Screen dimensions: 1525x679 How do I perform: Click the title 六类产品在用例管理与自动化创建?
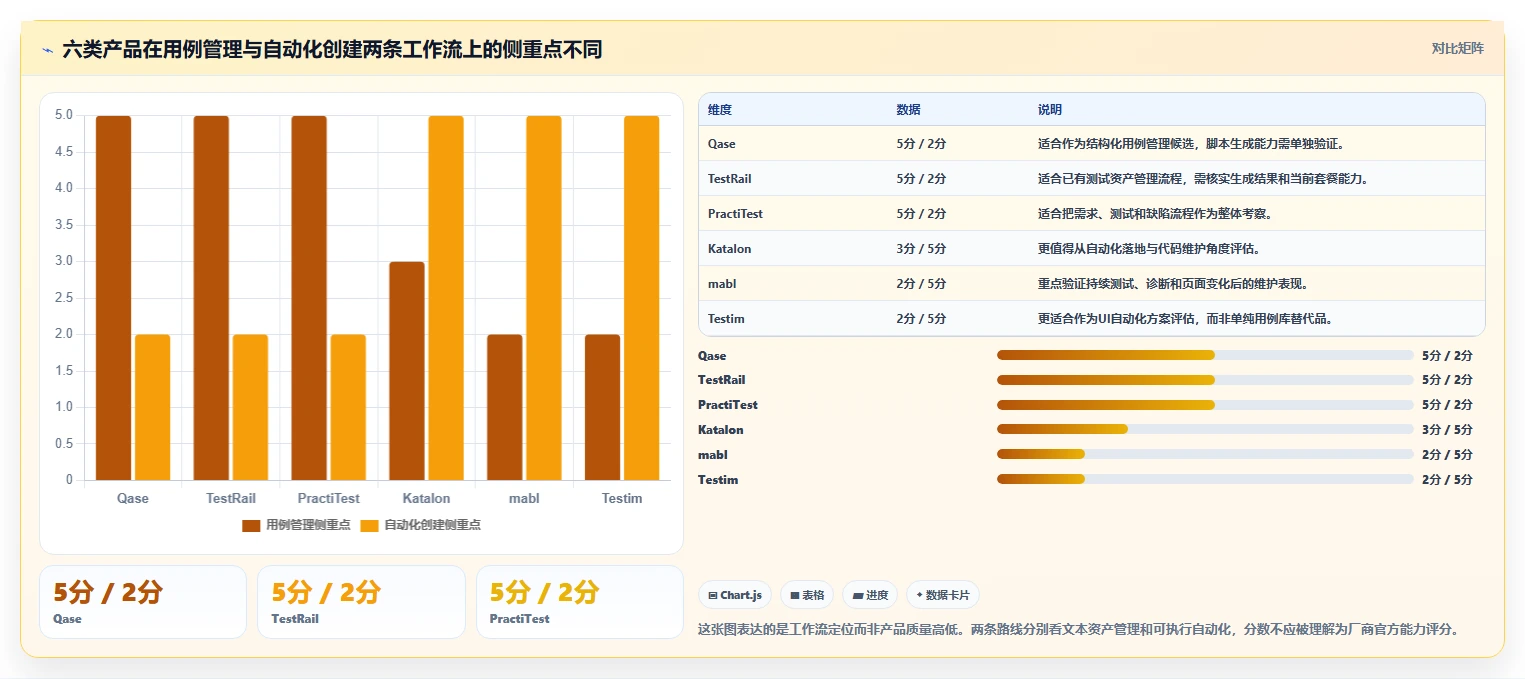[332, 49]
